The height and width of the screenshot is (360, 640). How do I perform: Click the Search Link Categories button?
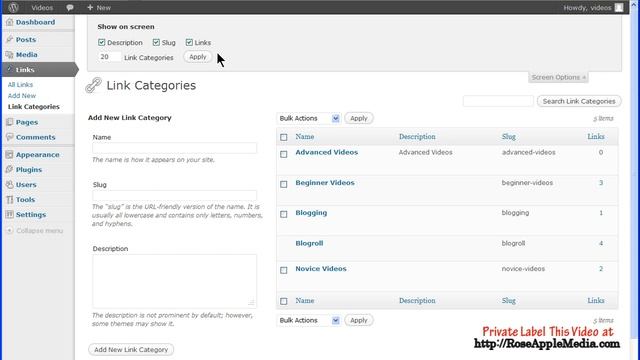tap(579, 101)
